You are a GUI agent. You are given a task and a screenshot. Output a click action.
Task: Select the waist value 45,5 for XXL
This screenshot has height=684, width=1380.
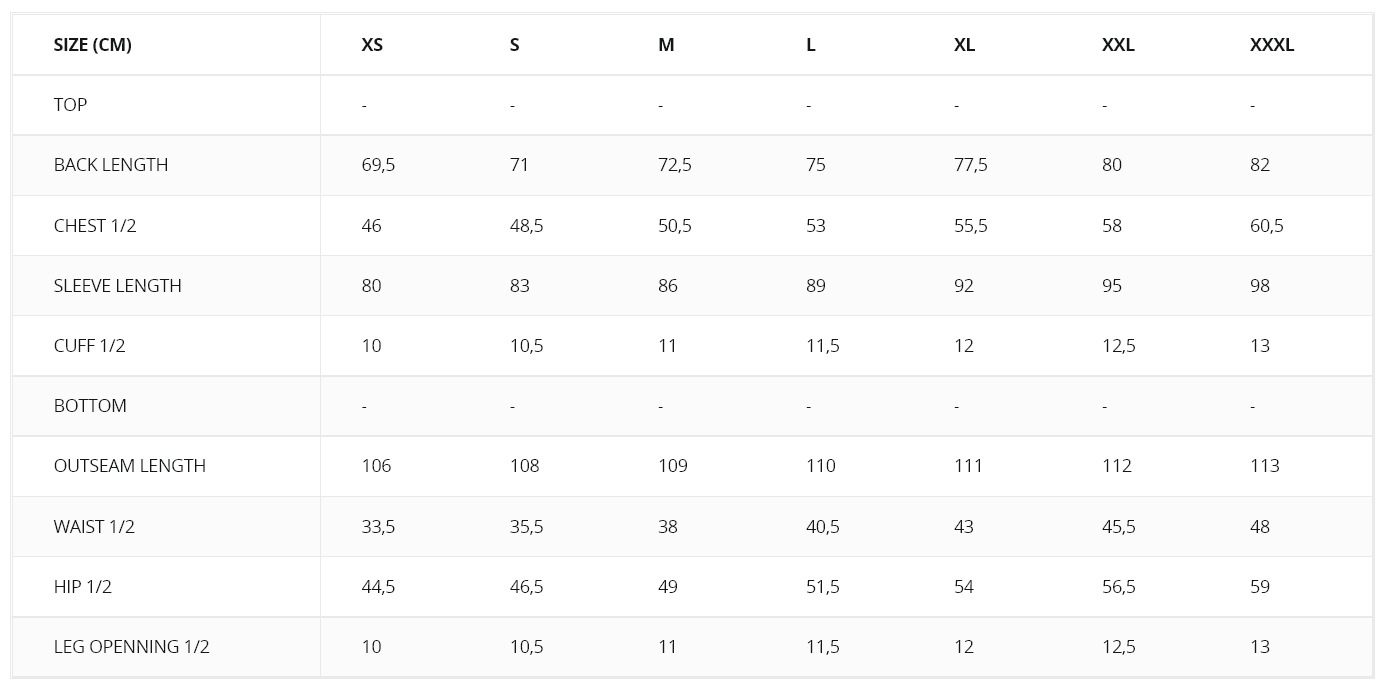point(1119,527)
